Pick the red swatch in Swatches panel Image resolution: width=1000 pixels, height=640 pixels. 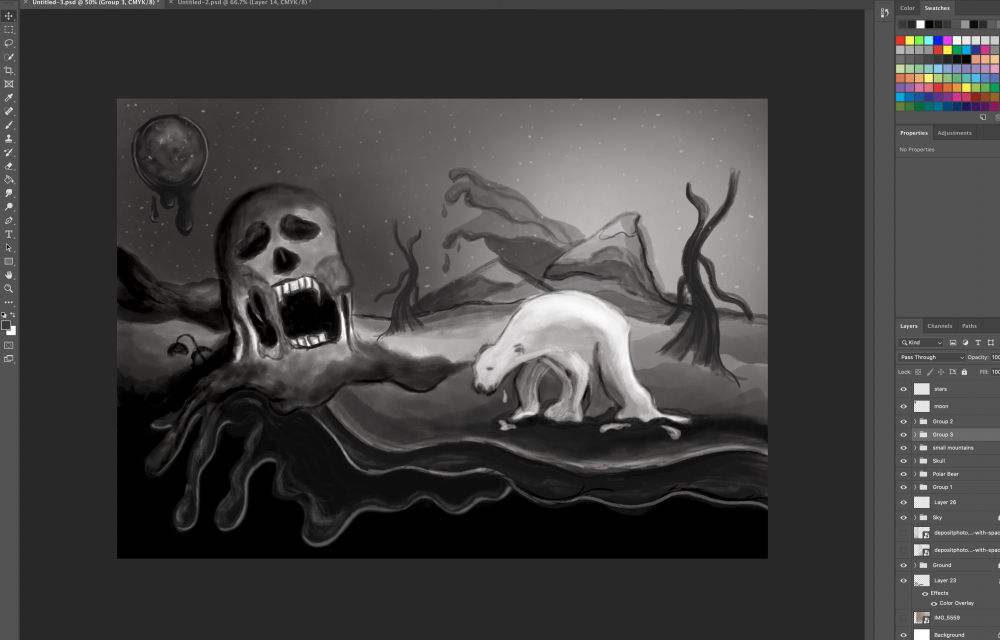pos(901,40)
